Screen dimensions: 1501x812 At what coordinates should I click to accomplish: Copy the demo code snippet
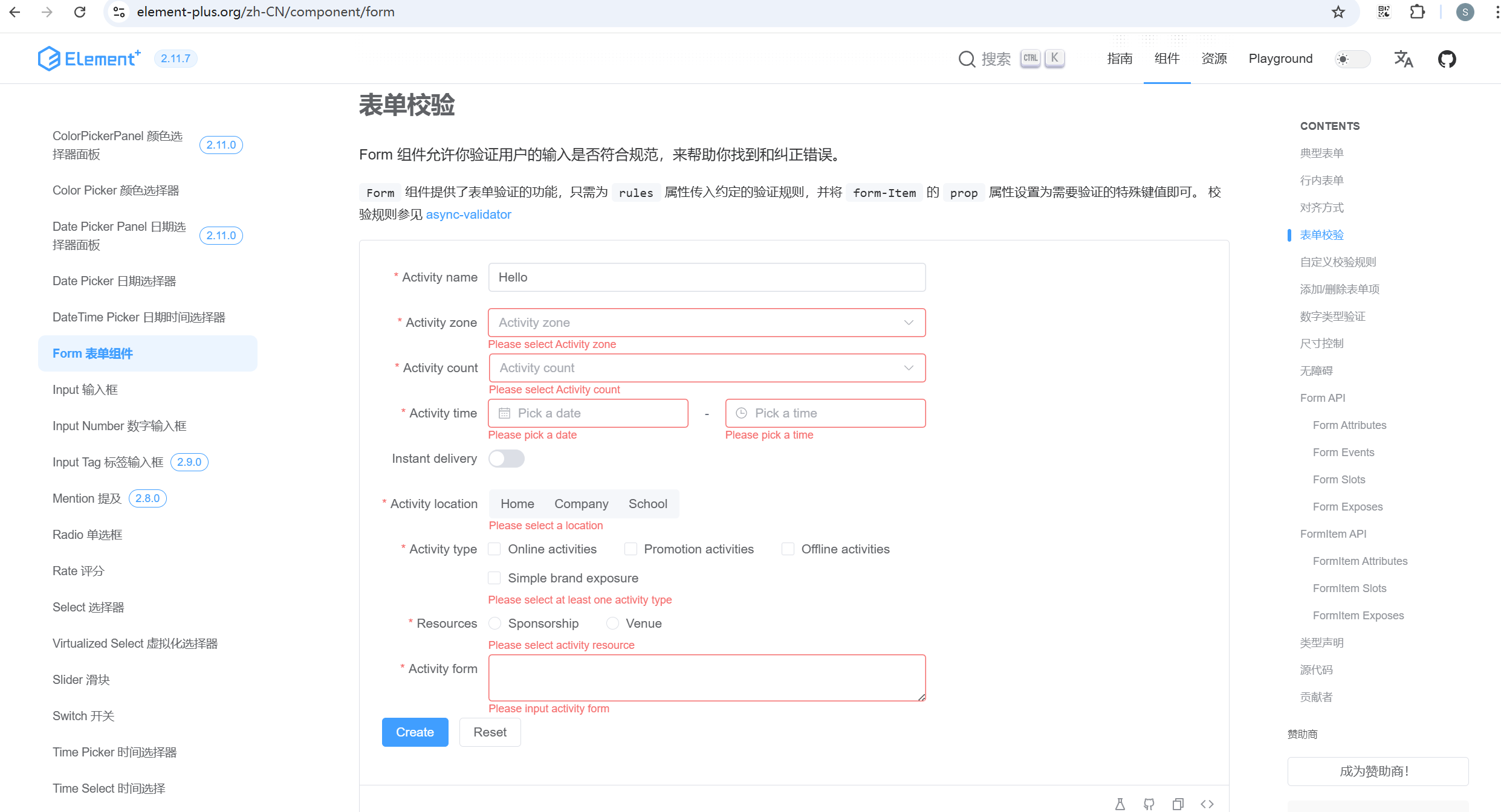point(1178,804)
